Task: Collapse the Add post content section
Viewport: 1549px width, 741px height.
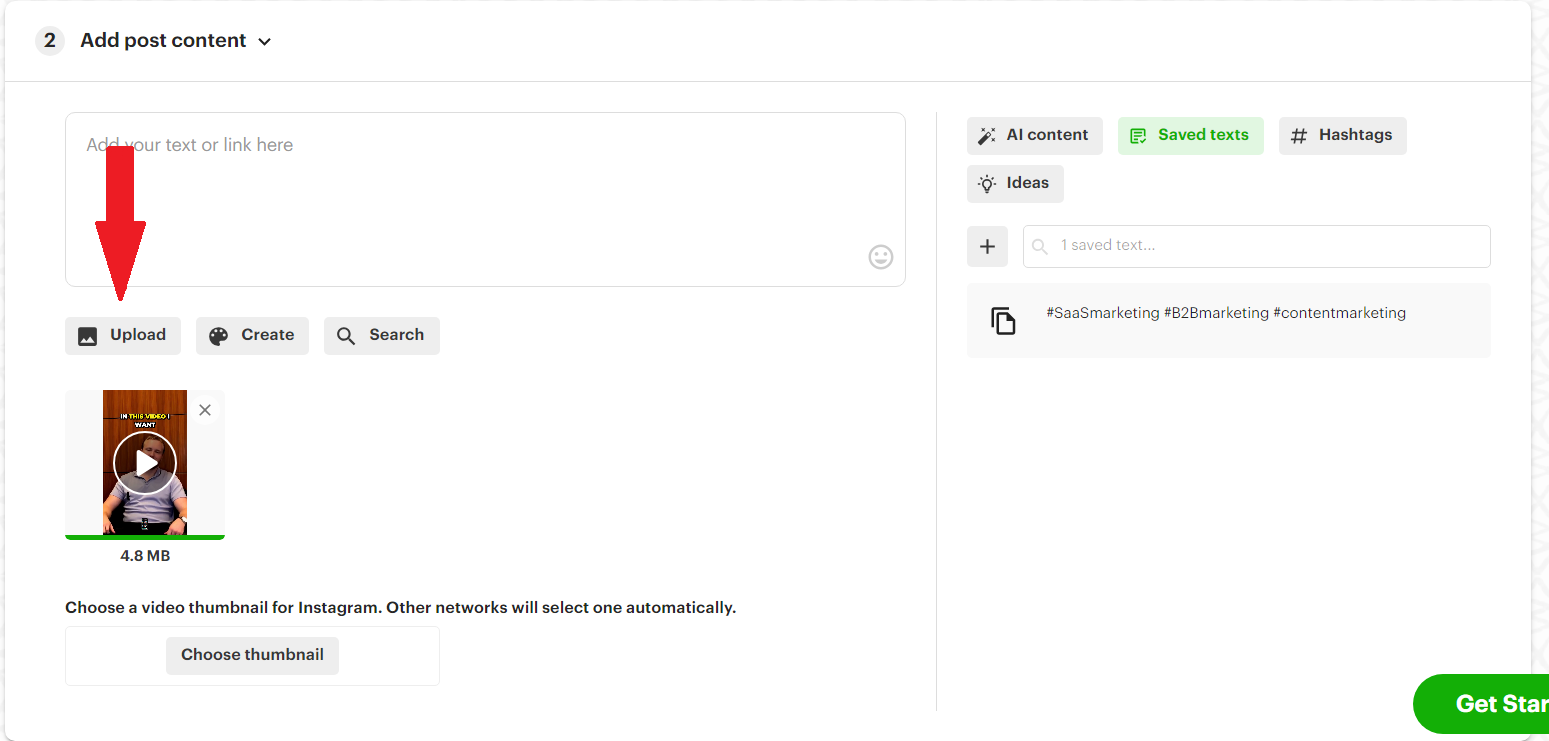Action: tap(263, 41)
